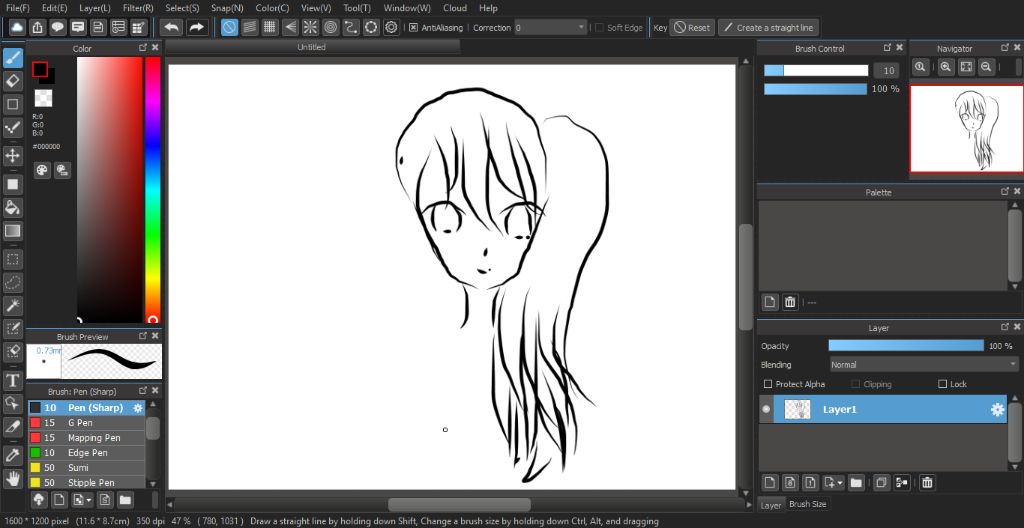
Task: Add new color in Palette panel
Action: (770, 302)
